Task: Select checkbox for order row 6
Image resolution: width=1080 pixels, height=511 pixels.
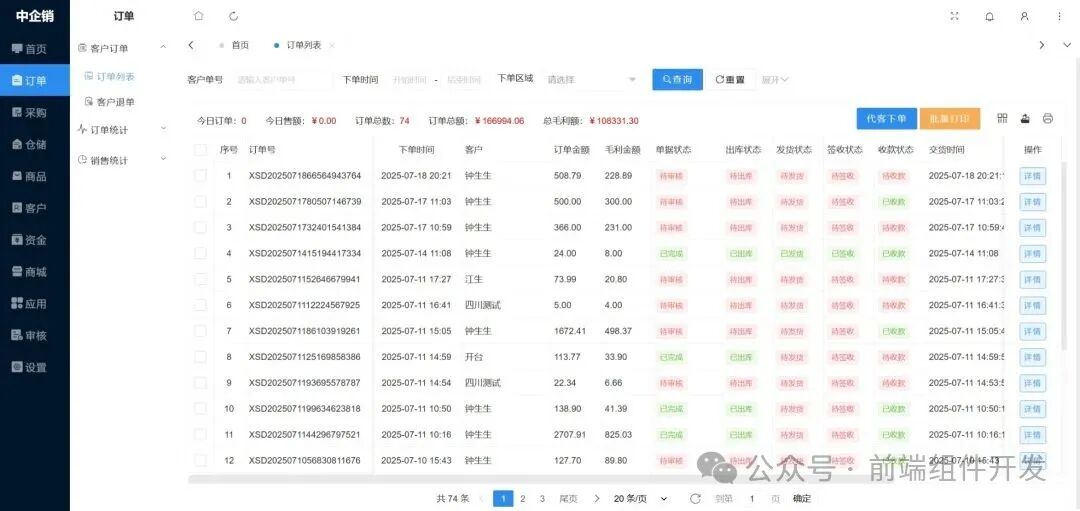Action: click(200, 305)
